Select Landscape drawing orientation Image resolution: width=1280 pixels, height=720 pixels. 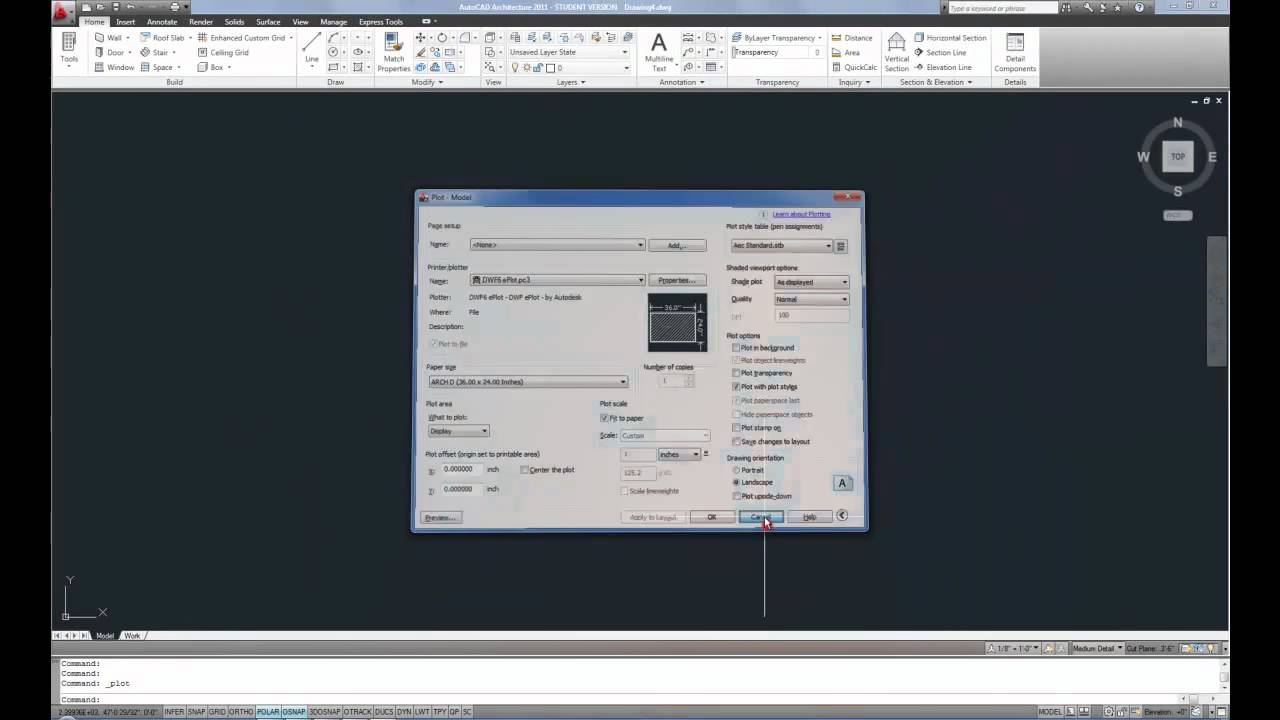click(737, 482)
